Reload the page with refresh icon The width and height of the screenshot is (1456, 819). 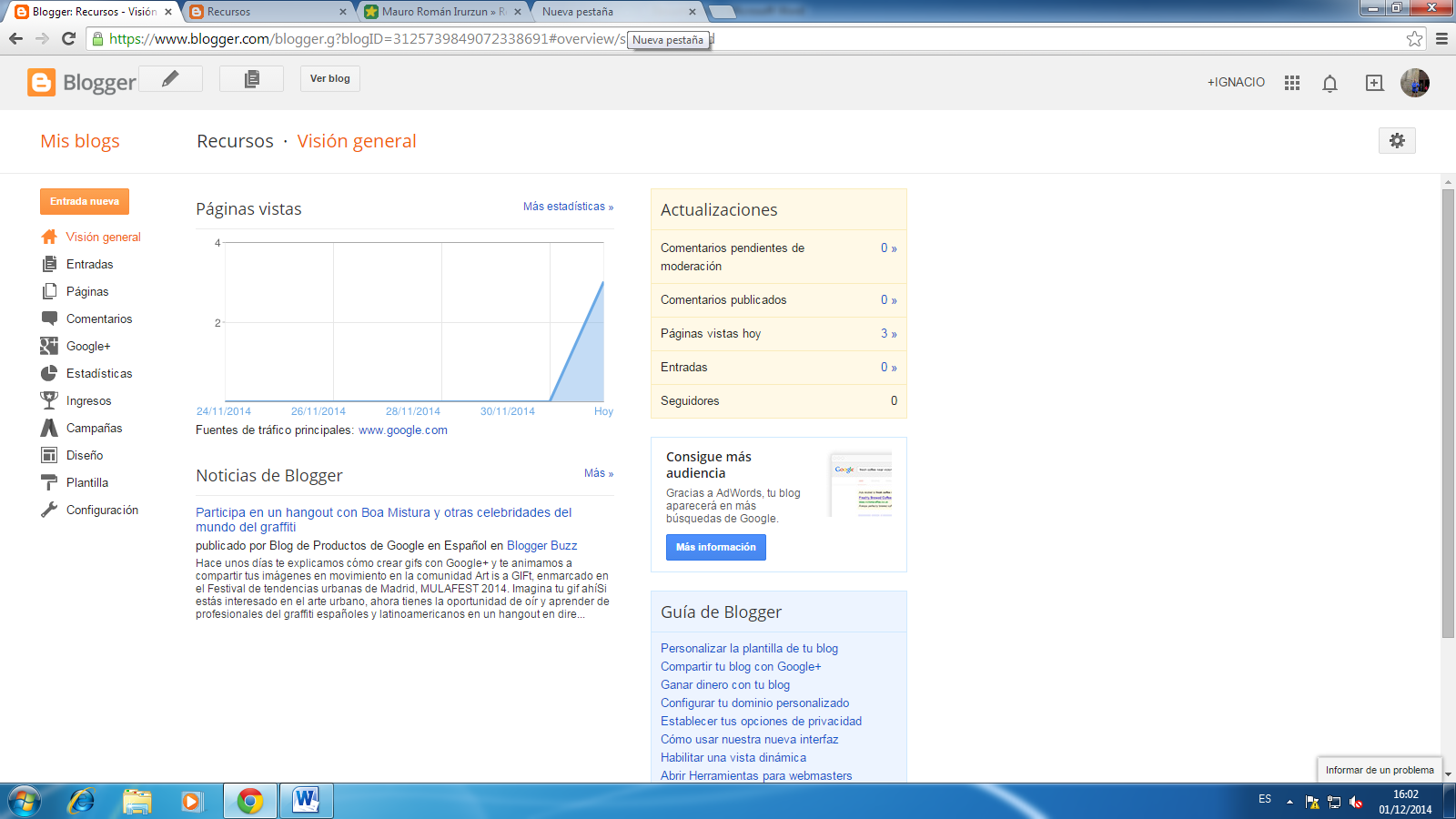(68, 38)
